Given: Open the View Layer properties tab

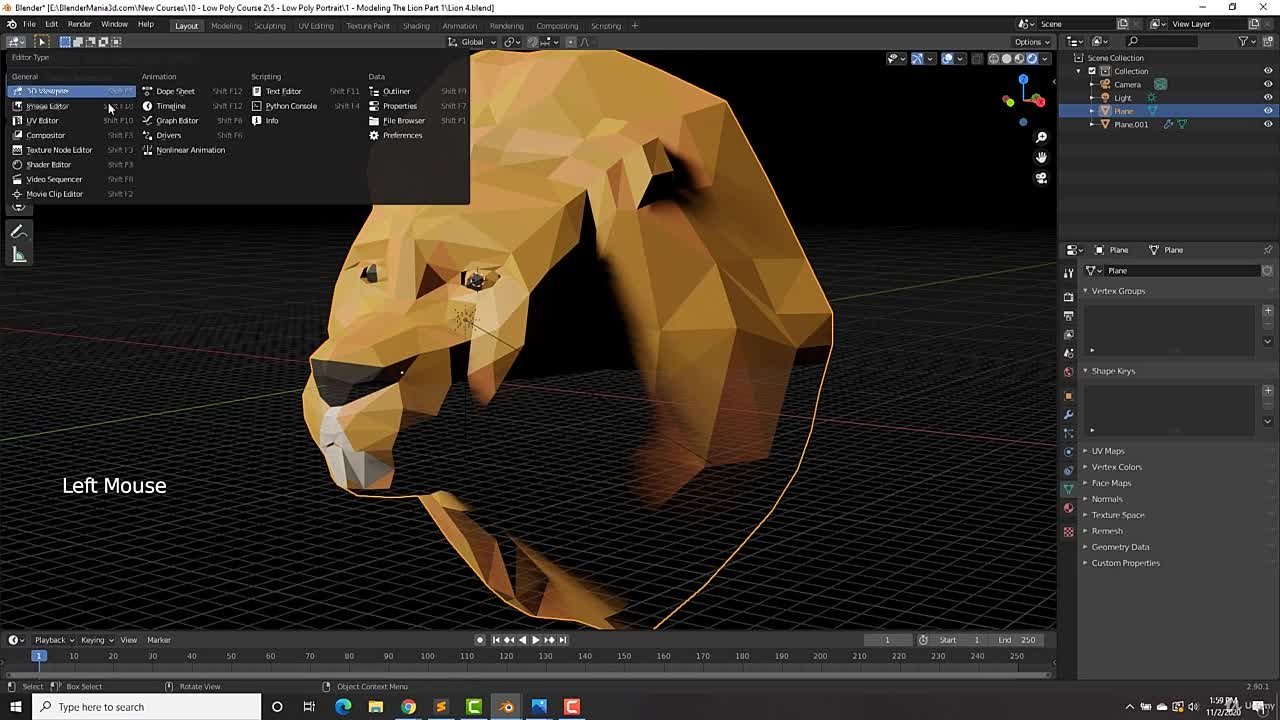Looking at the screenshot, I should pos(1068,335).
